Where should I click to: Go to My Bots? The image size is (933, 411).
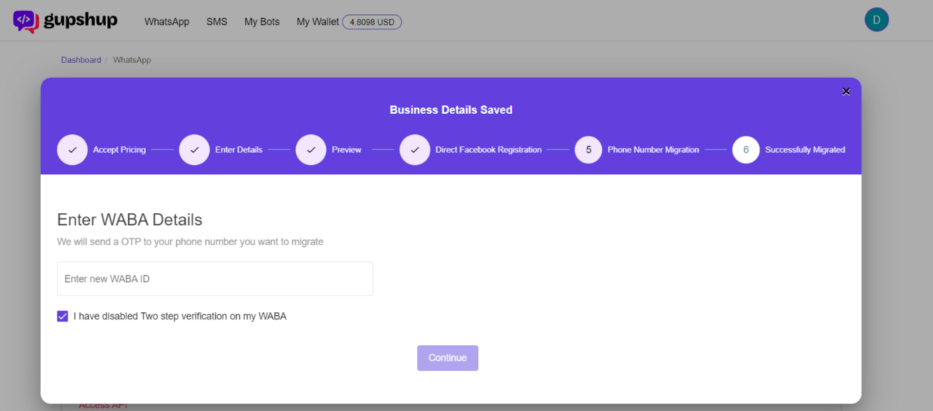pyautogui.click(x=262, y=21)
